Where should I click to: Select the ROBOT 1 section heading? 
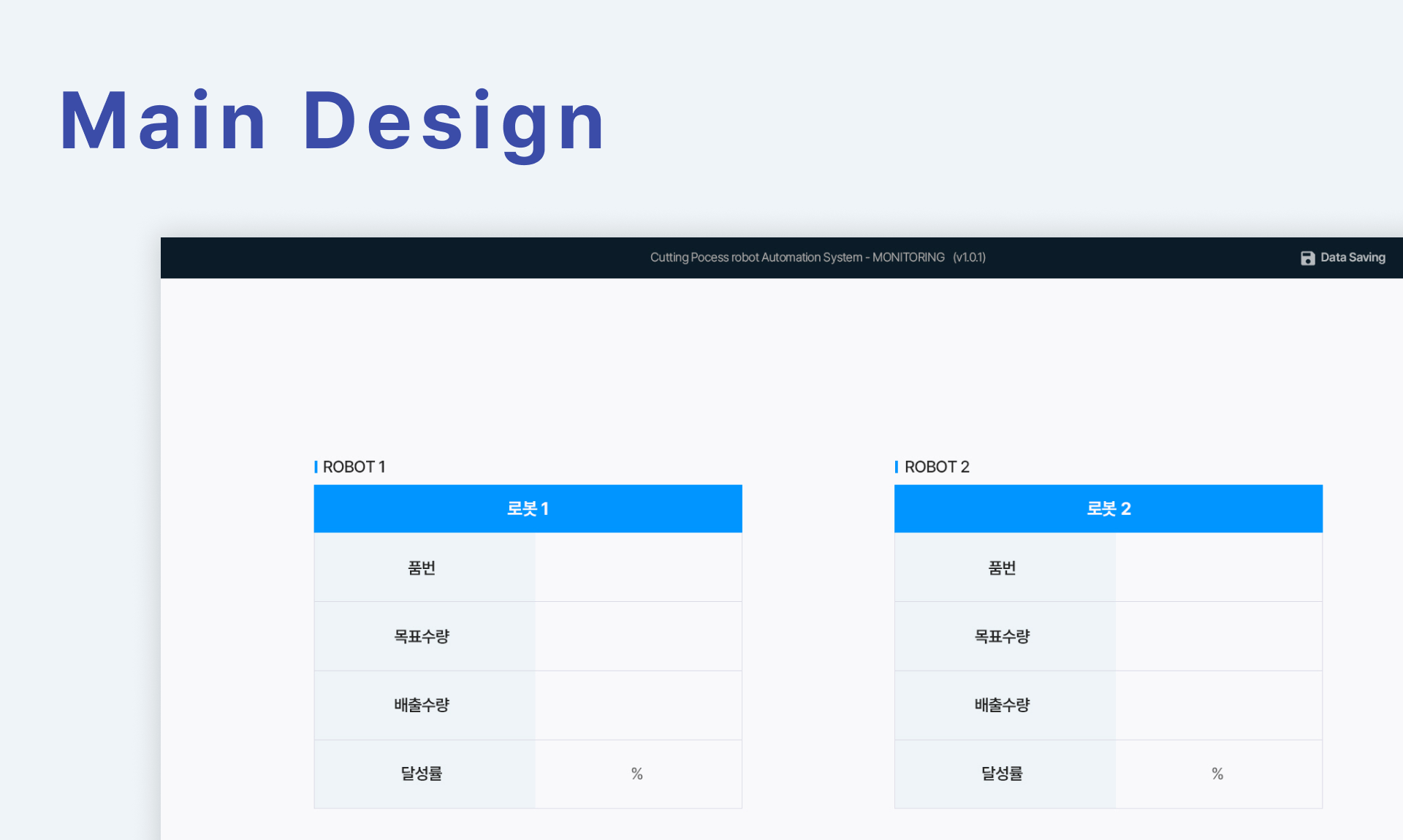[x=354, y=467]
